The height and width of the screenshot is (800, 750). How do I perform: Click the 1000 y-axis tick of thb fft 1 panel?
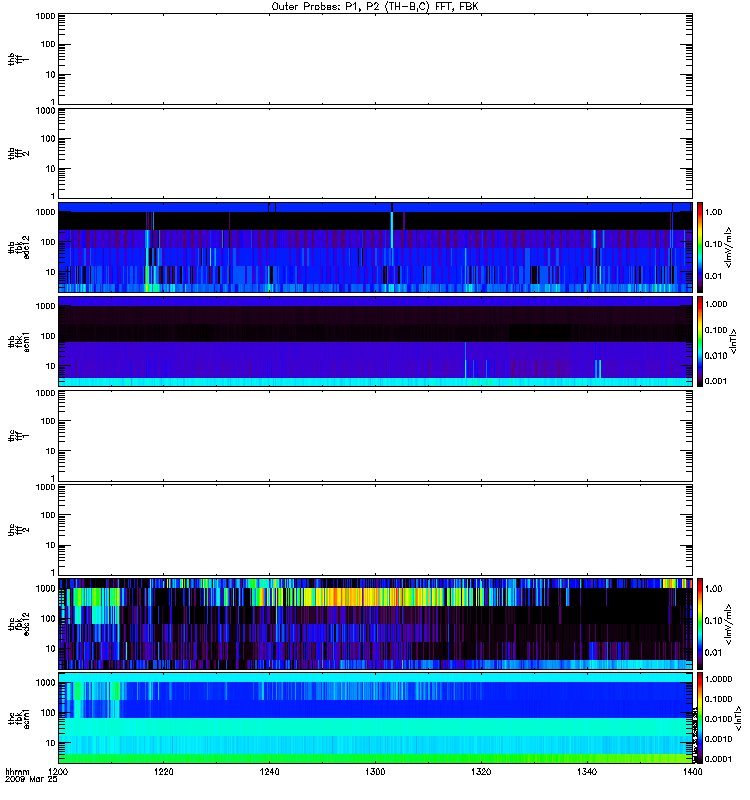pyautogui.click(x=45, y=16)
